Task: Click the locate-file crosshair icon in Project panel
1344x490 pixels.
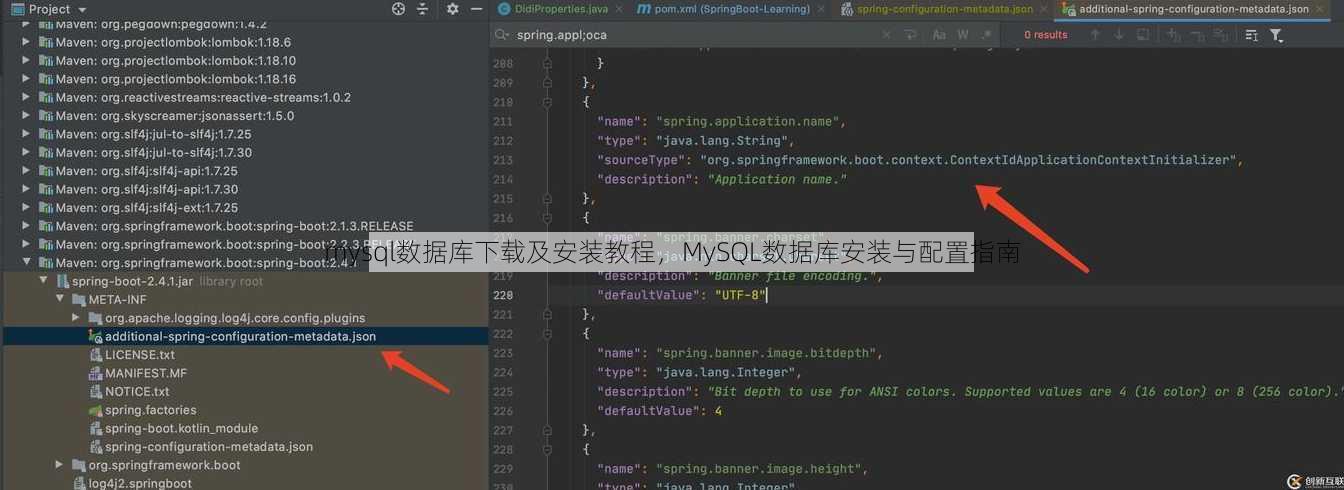Action: click(398, 9)
